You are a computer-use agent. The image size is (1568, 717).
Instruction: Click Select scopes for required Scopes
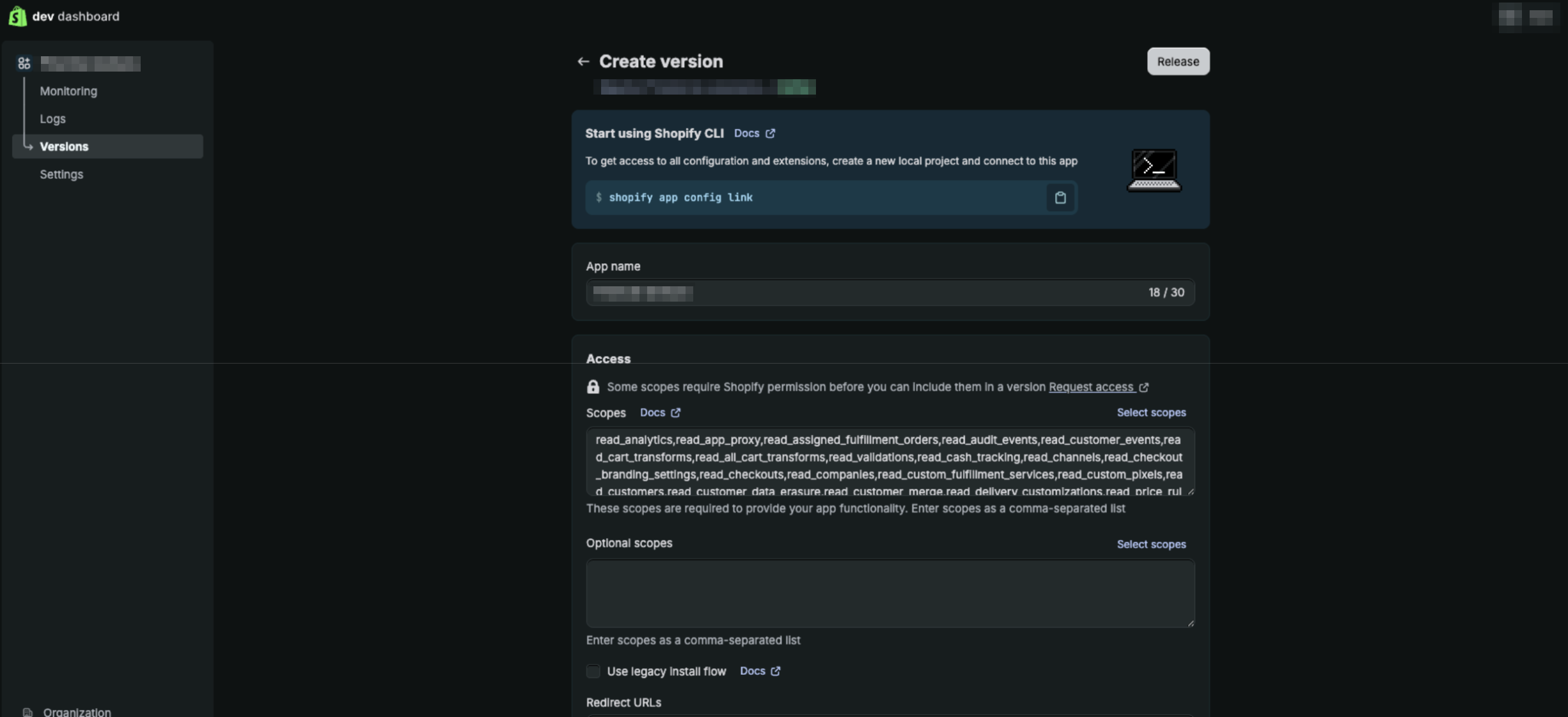click(x=1151, y=413)
